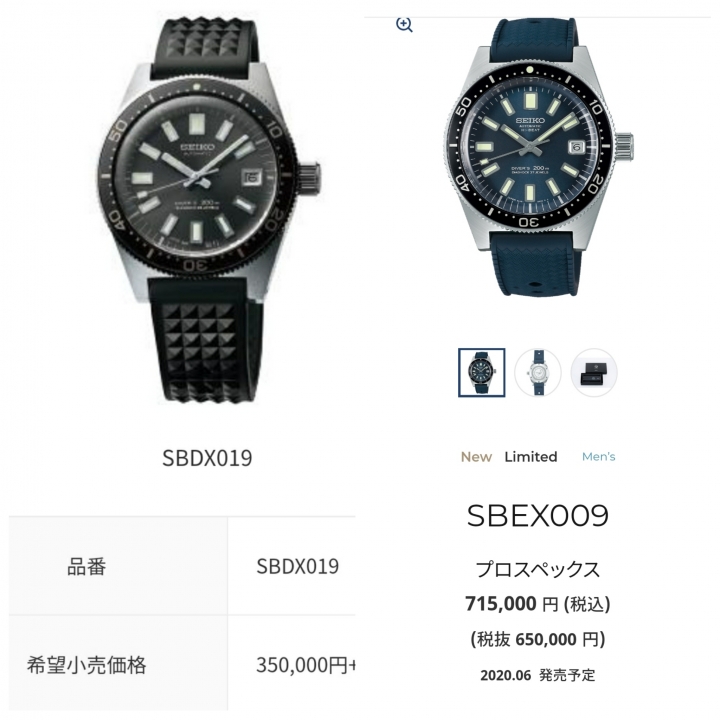Select the caseback watch thumbnail

[538, 372]
